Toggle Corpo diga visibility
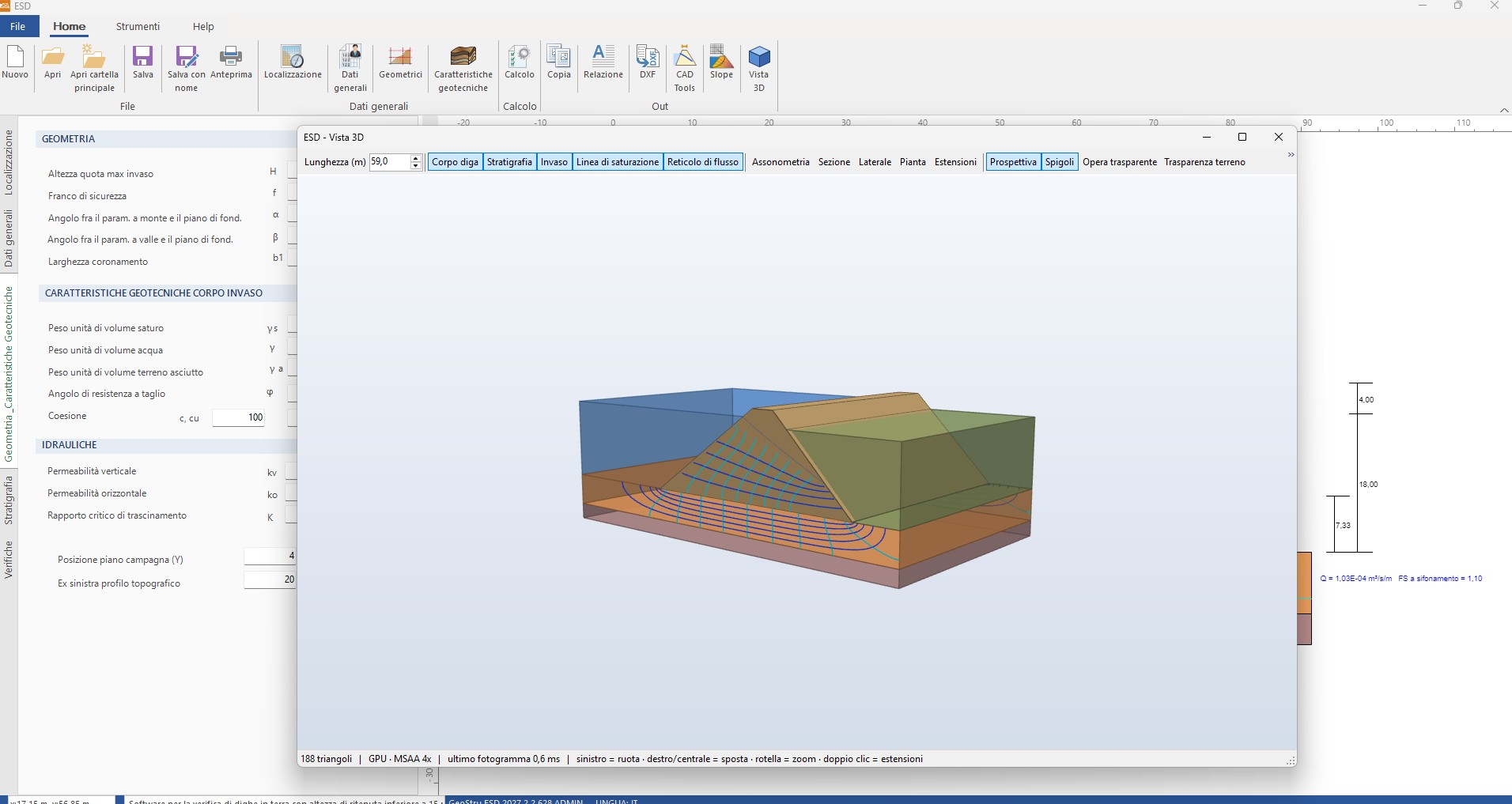 pyautogui.click(x=455, y=162)
